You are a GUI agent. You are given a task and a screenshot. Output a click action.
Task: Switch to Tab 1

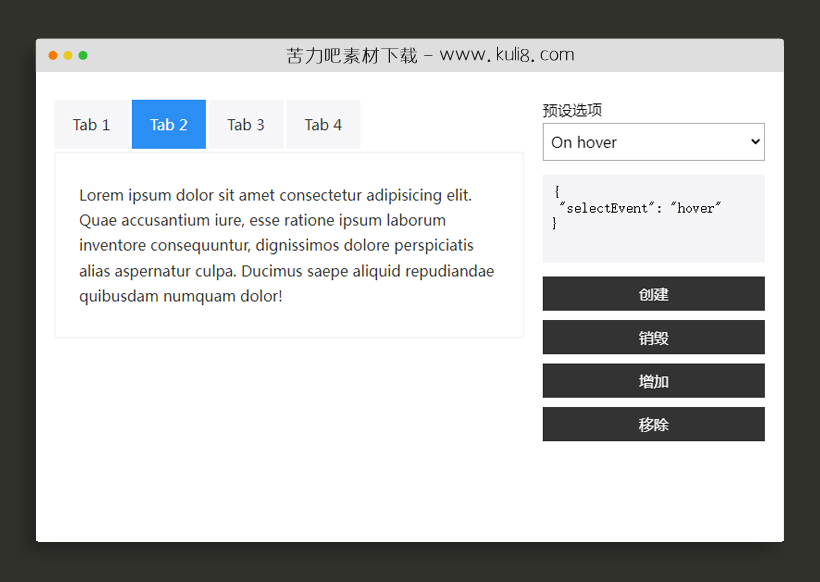click(x=91, y=124)
